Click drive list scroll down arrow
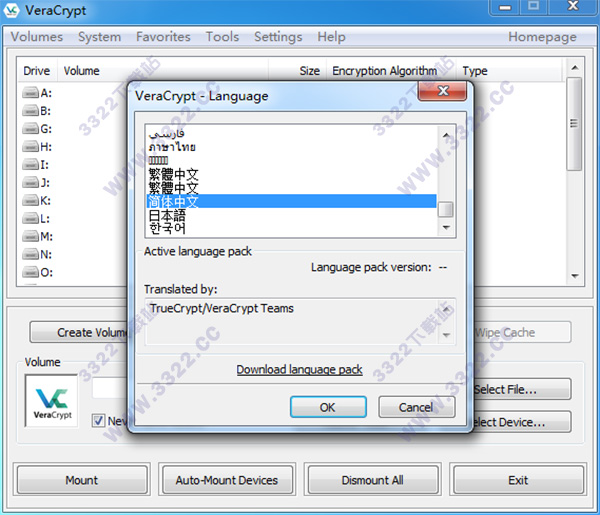This screenshot has width=600, height=515. 574,276
